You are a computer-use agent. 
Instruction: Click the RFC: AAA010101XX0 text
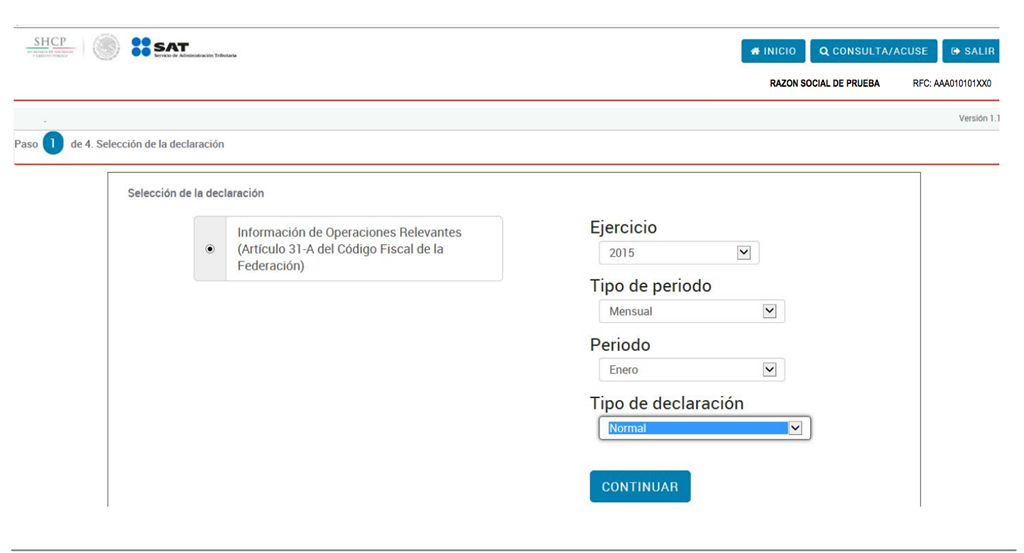point(952,84)
